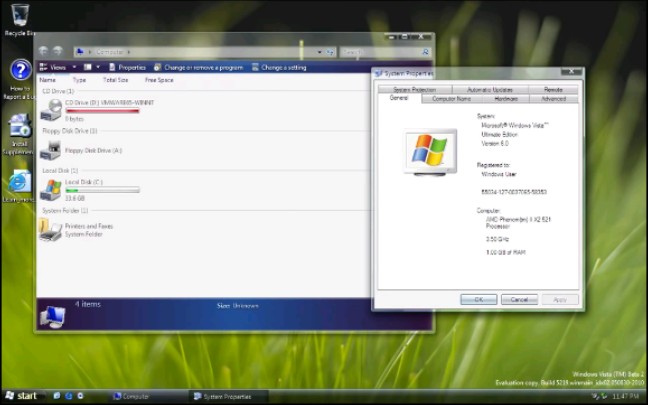Click the Local Disk (C:) usage bar

pyautogui.click(x=102, y=190)
